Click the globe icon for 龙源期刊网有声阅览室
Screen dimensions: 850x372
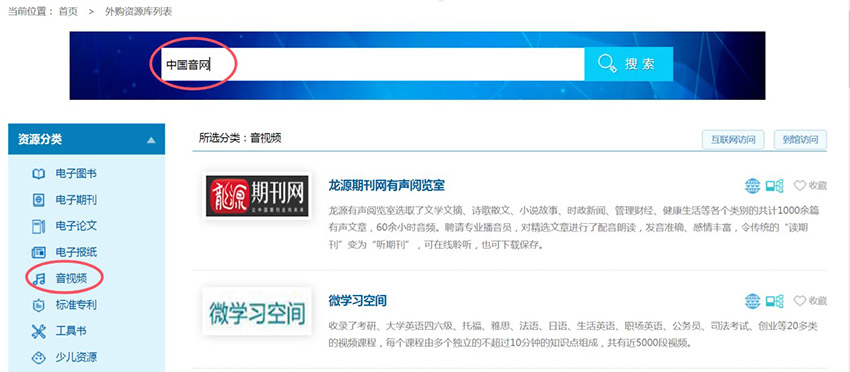point(752,186)
